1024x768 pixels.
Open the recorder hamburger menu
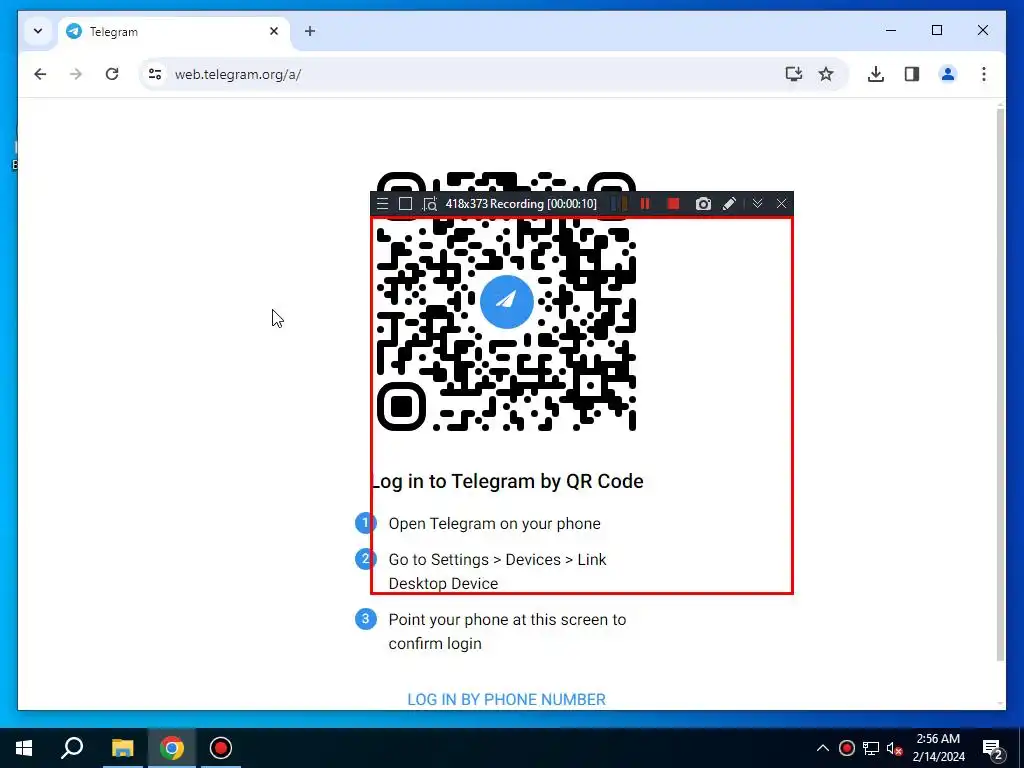coord(383,204)
